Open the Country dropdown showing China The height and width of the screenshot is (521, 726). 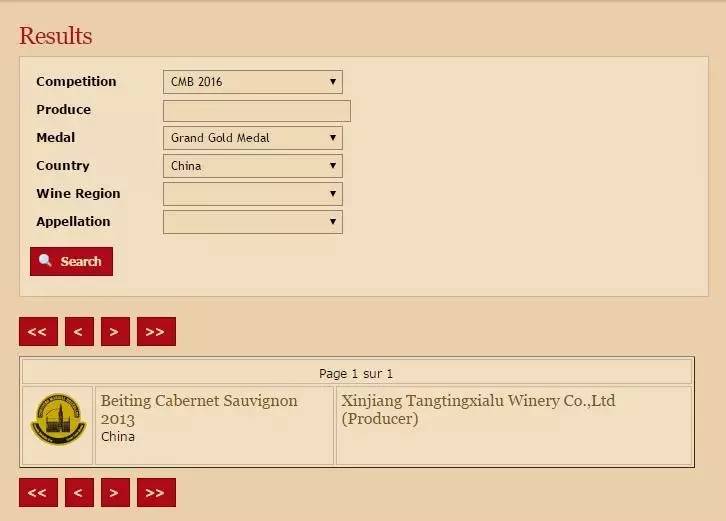point(253,166)
